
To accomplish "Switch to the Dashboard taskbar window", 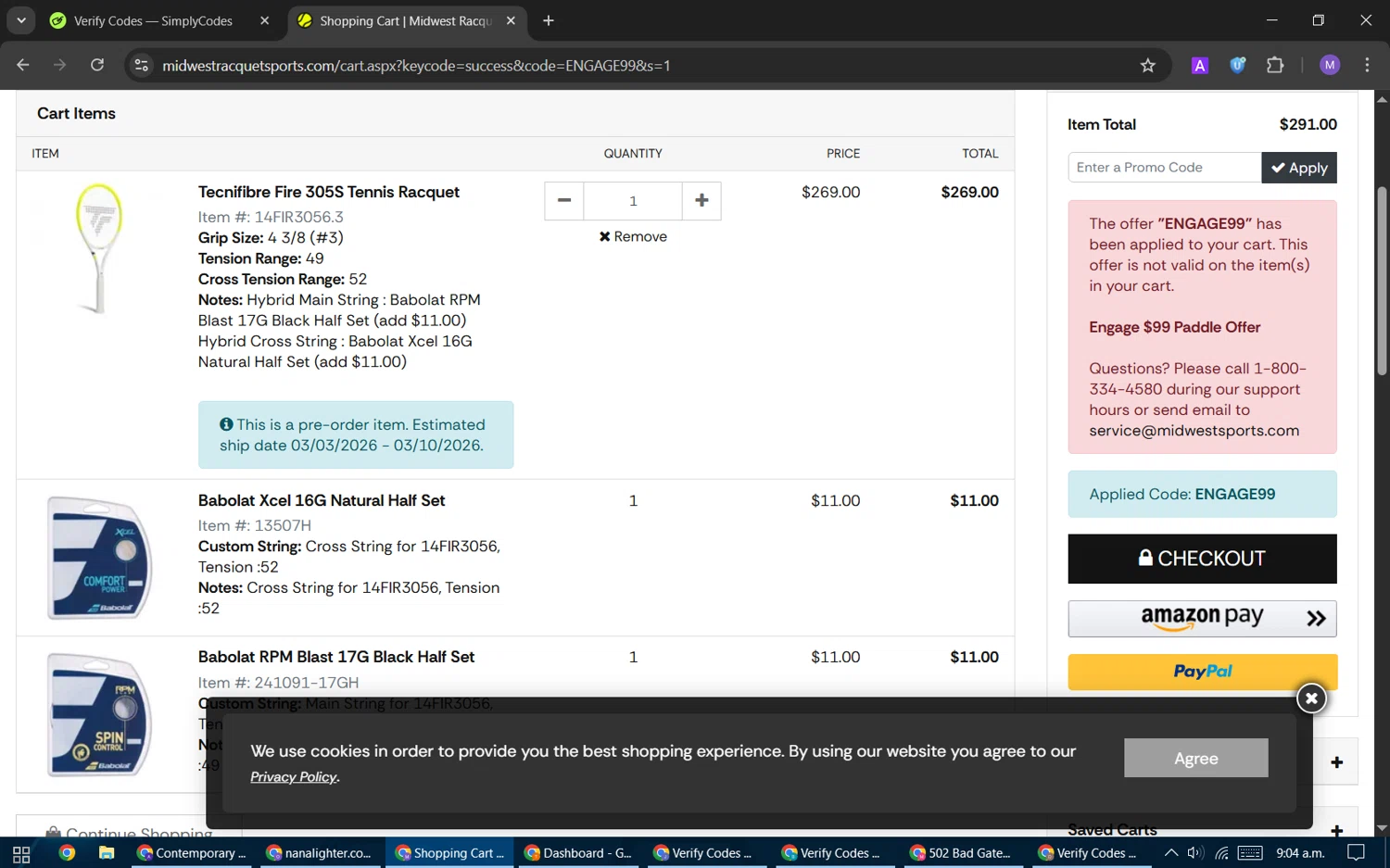I will [579, 853].
